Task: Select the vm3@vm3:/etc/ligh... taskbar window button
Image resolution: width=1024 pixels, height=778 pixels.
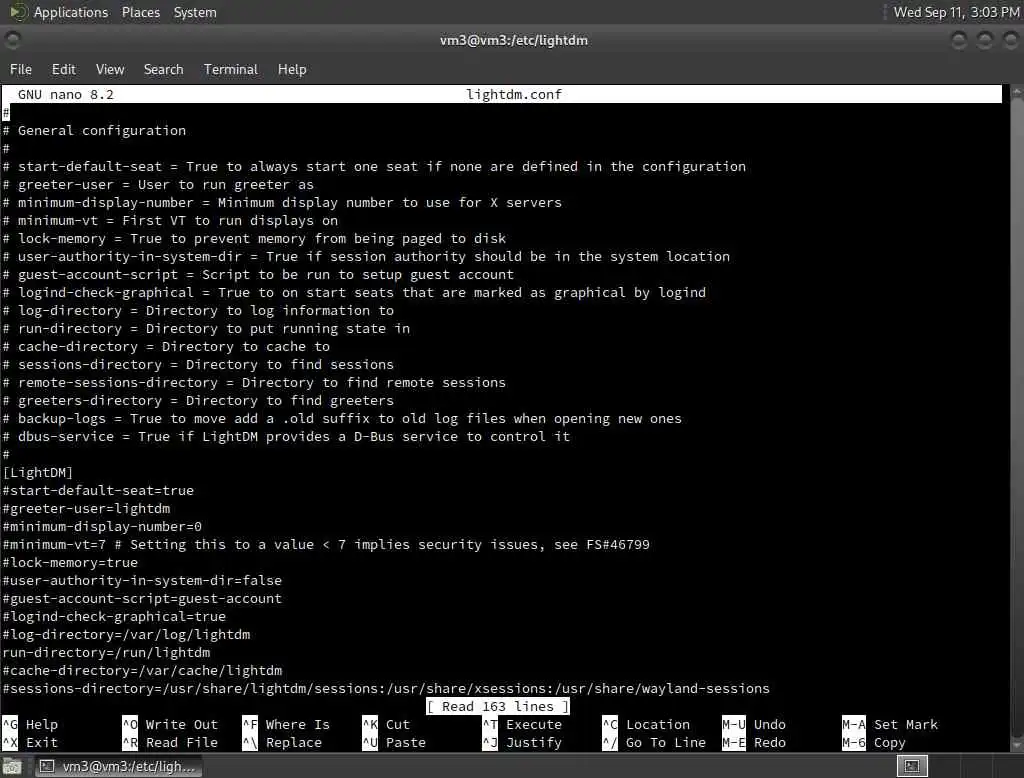Action: 118,766
